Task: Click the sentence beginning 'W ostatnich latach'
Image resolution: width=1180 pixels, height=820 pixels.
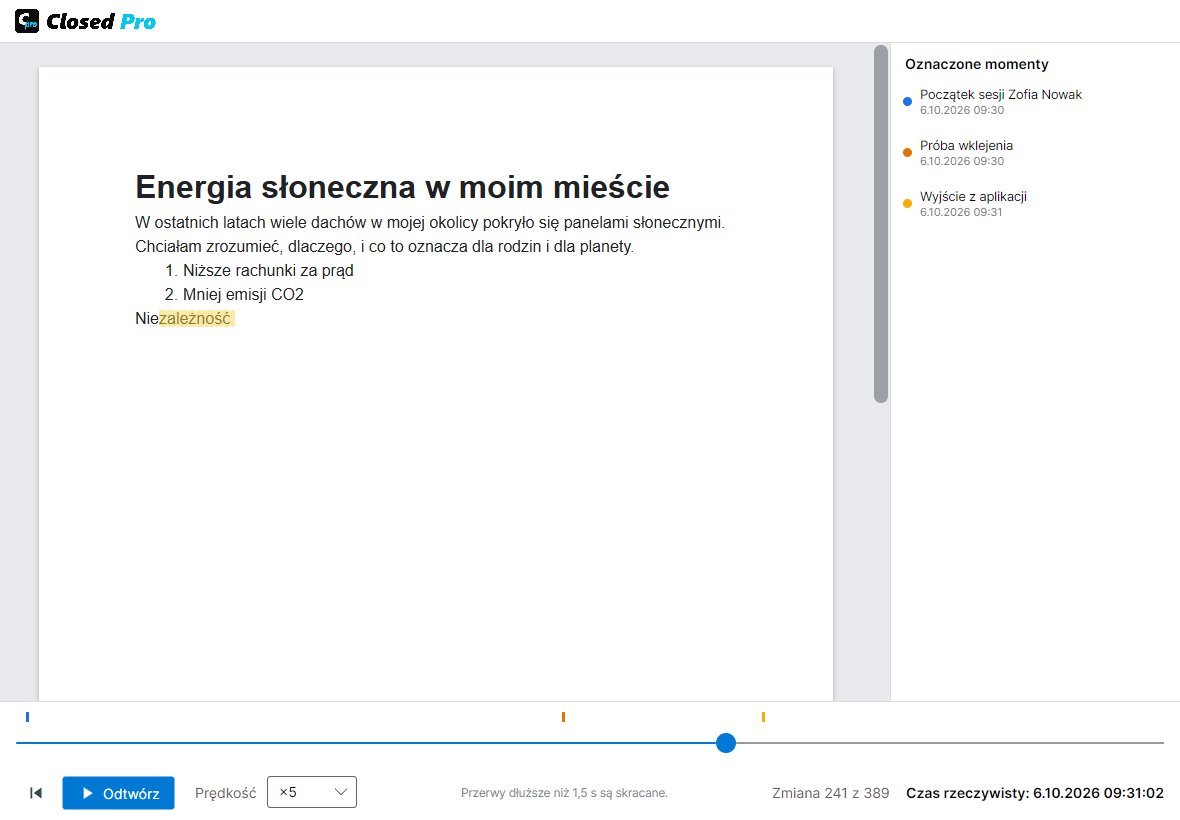Action: [430, 223]
